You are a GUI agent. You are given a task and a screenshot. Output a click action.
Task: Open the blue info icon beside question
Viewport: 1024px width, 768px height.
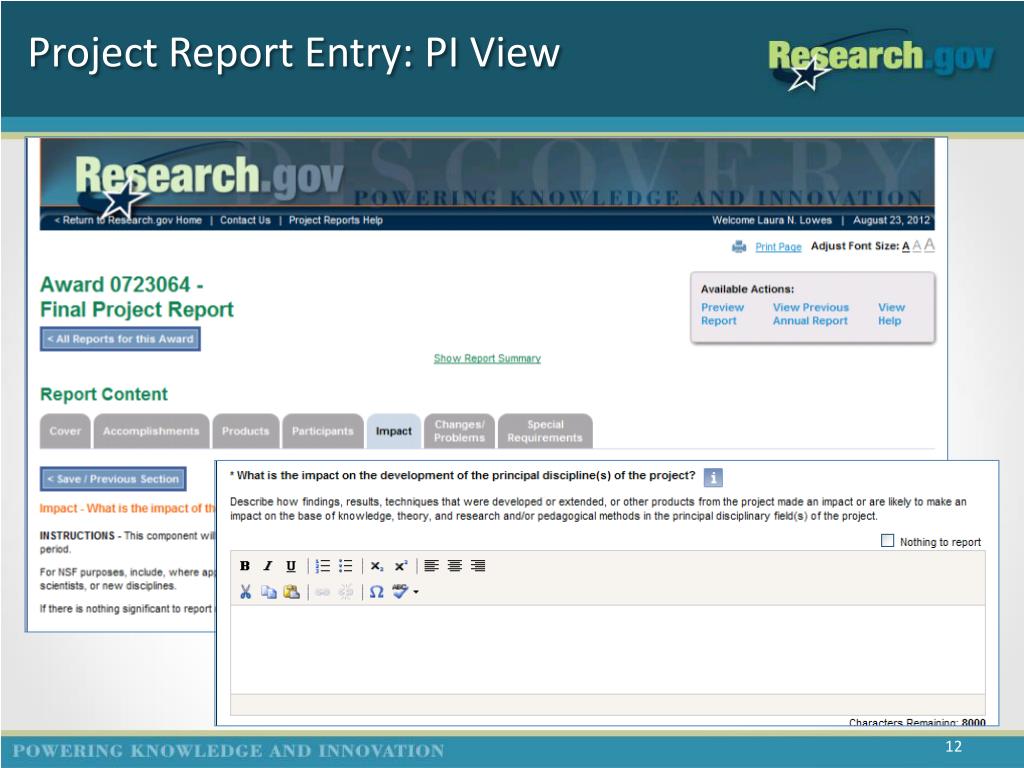click(713, 478)
